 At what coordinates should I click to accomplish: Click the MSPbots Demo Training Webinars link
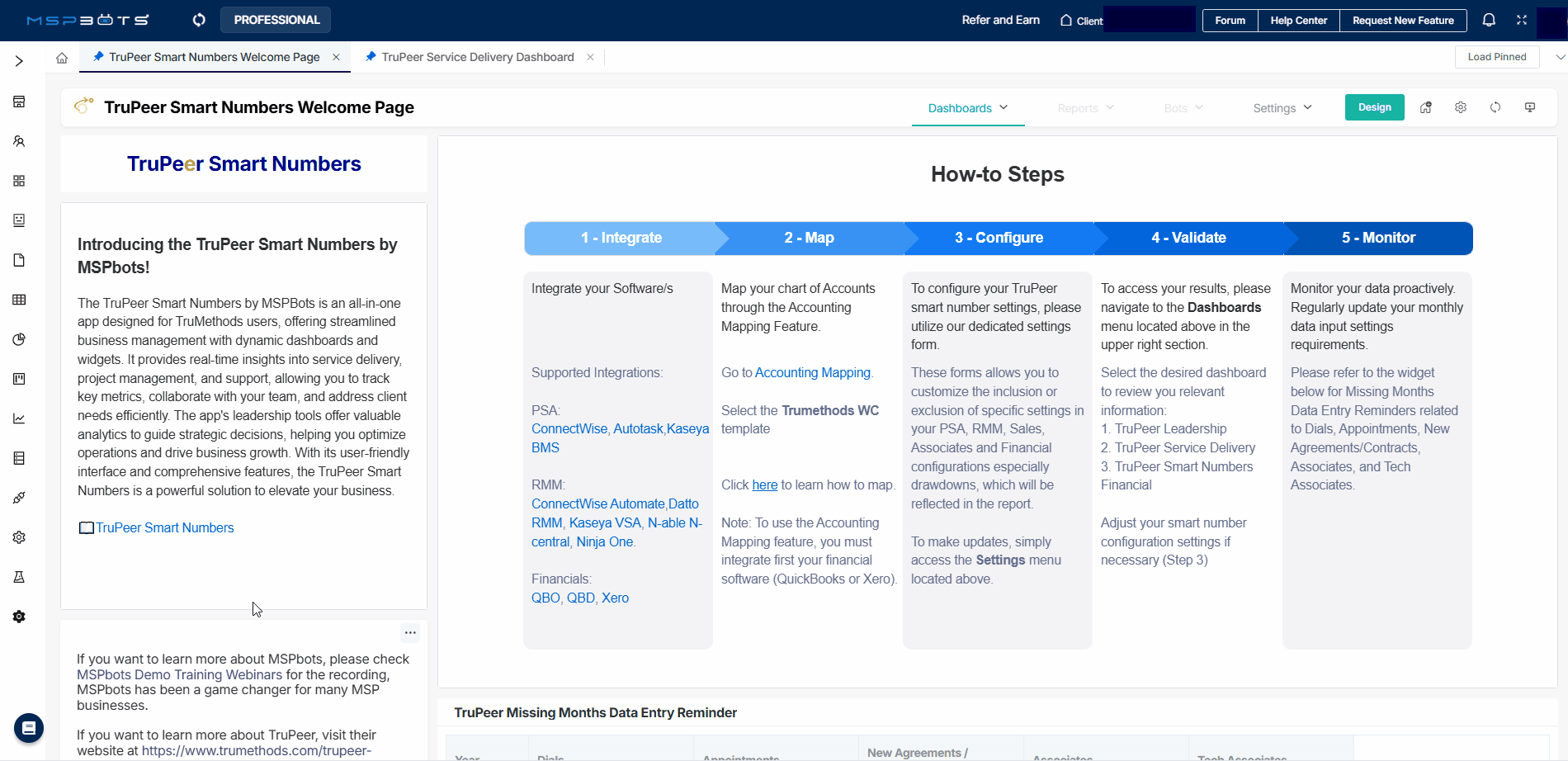click(179, 674)
